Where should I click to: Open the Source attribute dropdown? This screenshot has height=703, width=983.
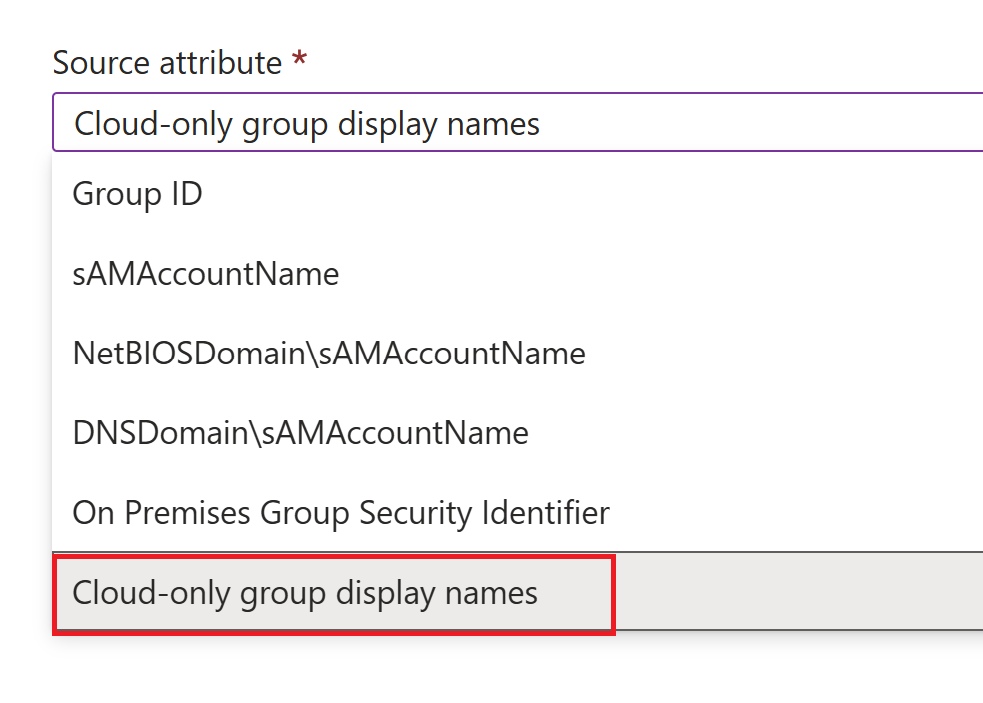(517, 124)
